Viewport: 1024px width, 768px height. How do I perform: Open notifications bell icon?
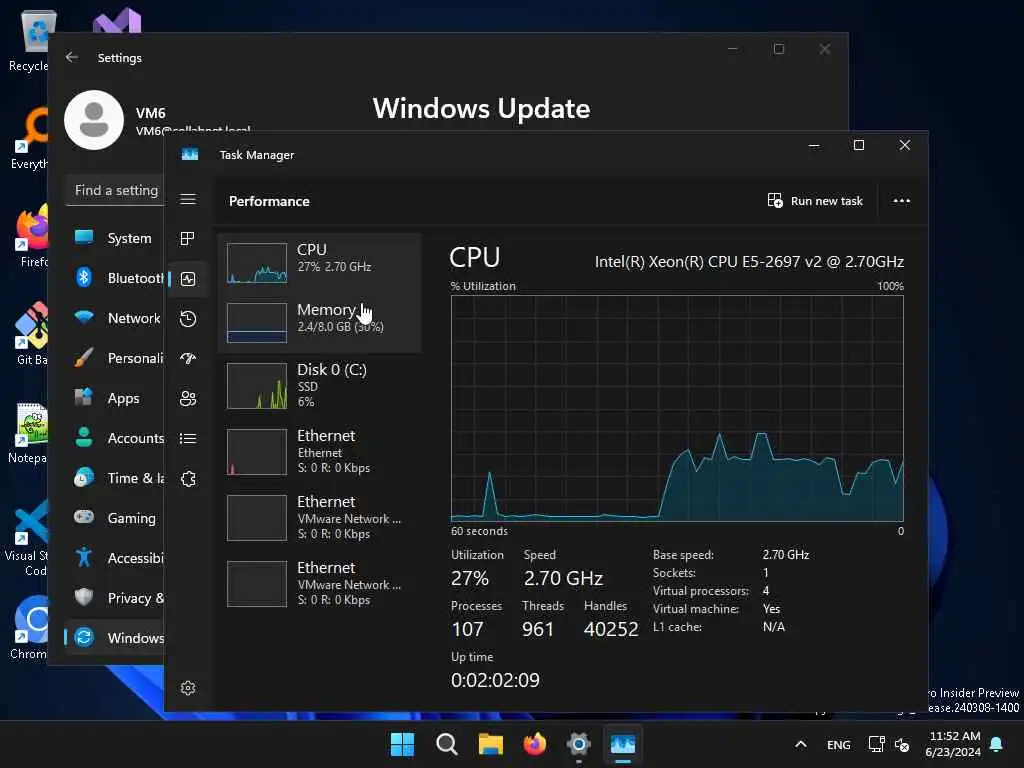click(x=997, y=744)
